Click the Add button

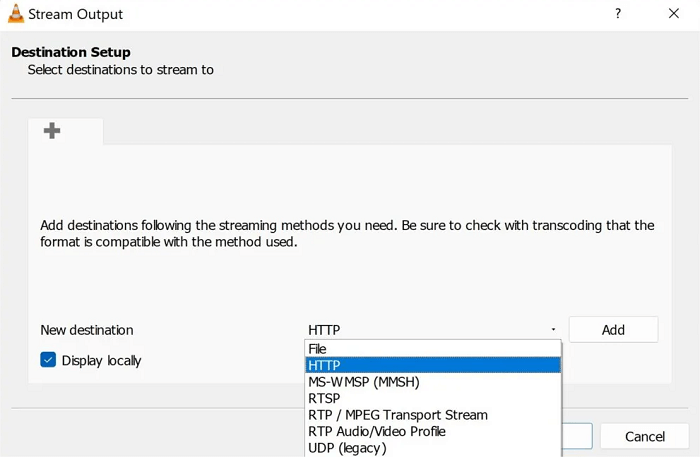tap(613, 330)
